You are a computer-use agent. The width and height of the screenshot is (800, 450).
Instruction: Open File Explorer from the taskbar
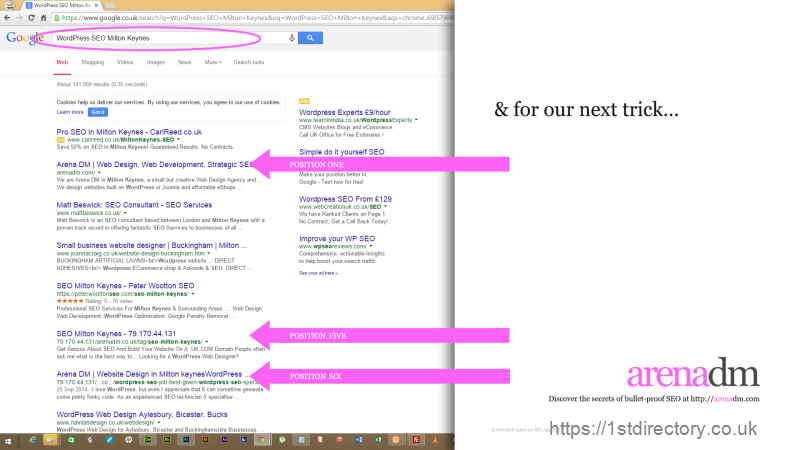(50, 440)
